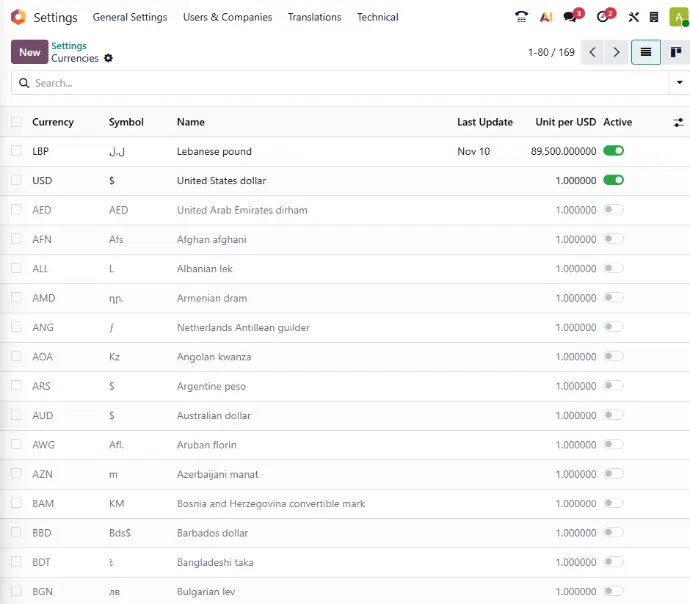The width and height of the screenshot is (690, 604).
Task: Open the activities clock icon
Action: click(602, 17)
